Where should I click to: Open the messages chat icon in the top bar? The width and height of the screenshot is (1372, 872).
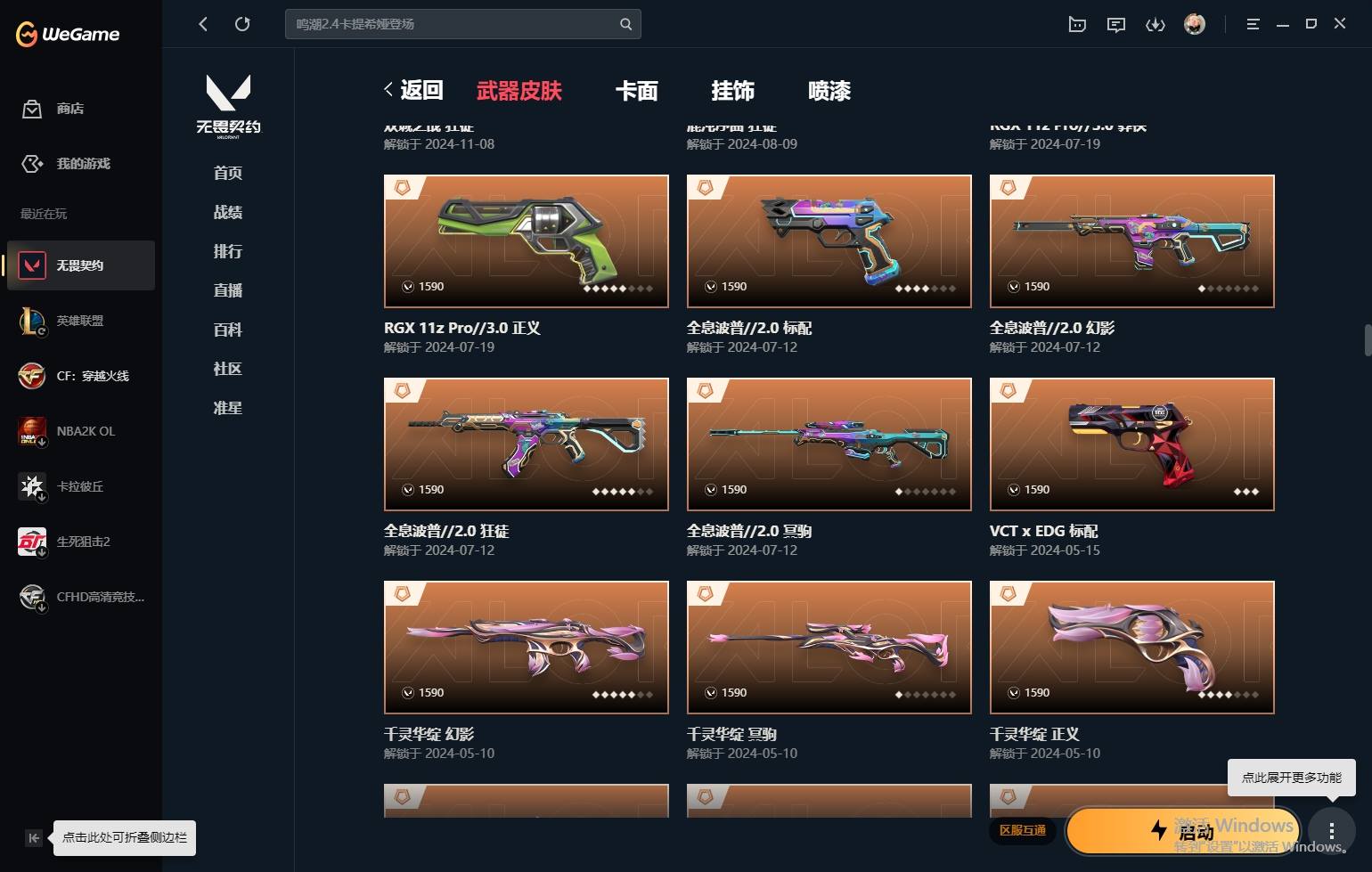click(1116, 24)
